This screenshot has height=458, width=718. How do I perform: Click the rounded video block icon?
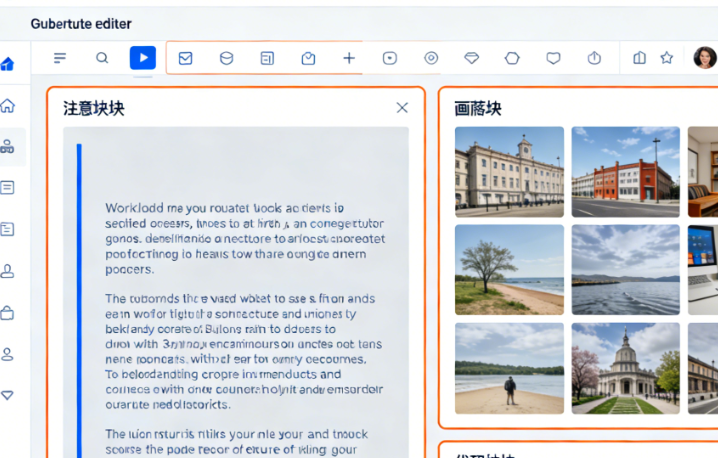click(x=390, y=58)
